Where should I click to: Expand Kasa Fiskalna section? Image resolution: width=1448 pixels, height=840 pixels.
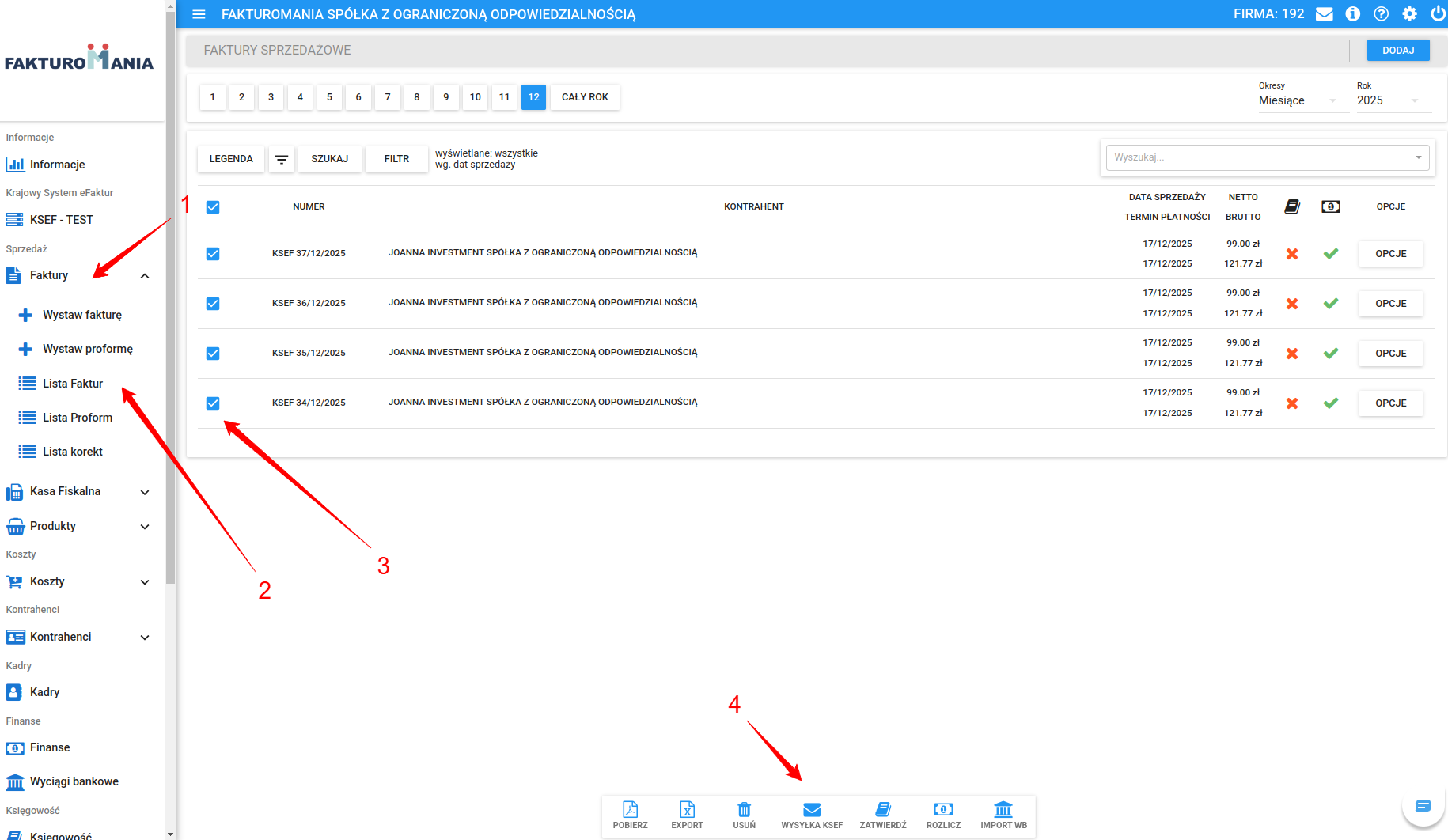tap(145, 492)
